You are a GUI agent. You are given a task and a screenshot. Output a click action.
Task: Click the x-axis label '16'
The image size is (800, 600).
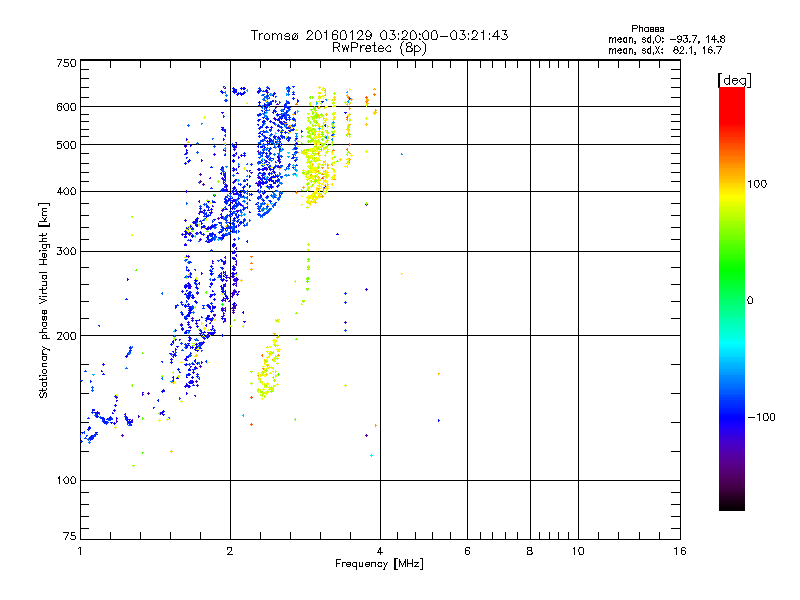pyautogui.click(x=680, y=551)
